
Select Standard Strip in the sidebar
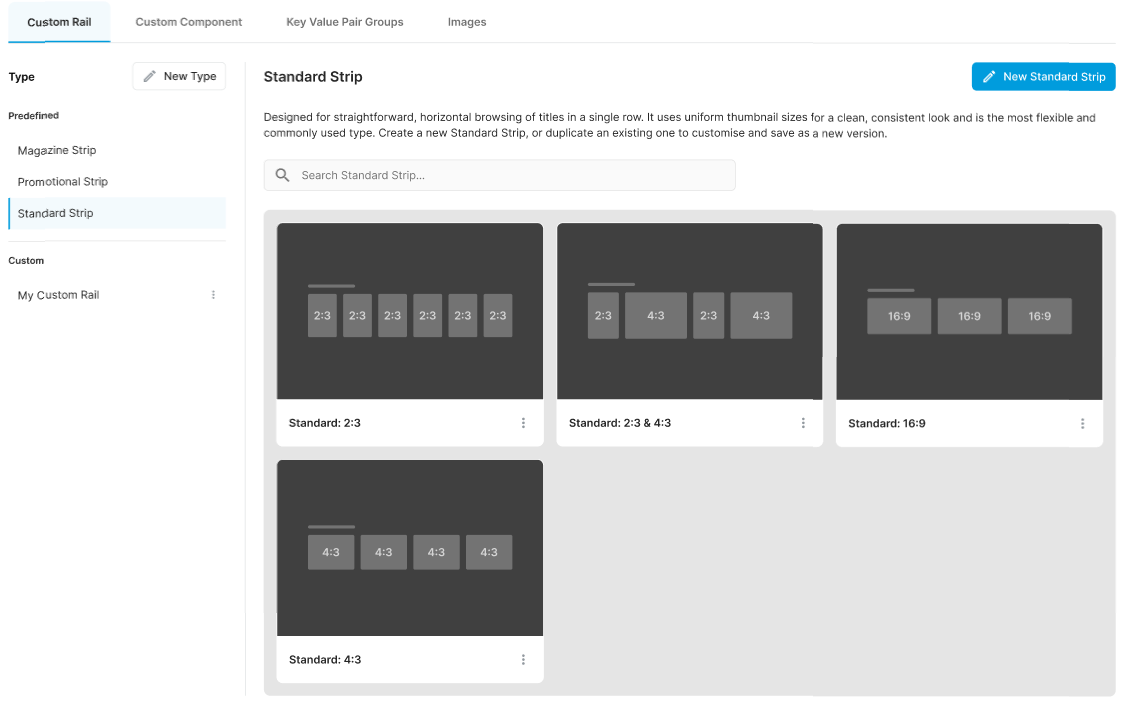[56, 213]
